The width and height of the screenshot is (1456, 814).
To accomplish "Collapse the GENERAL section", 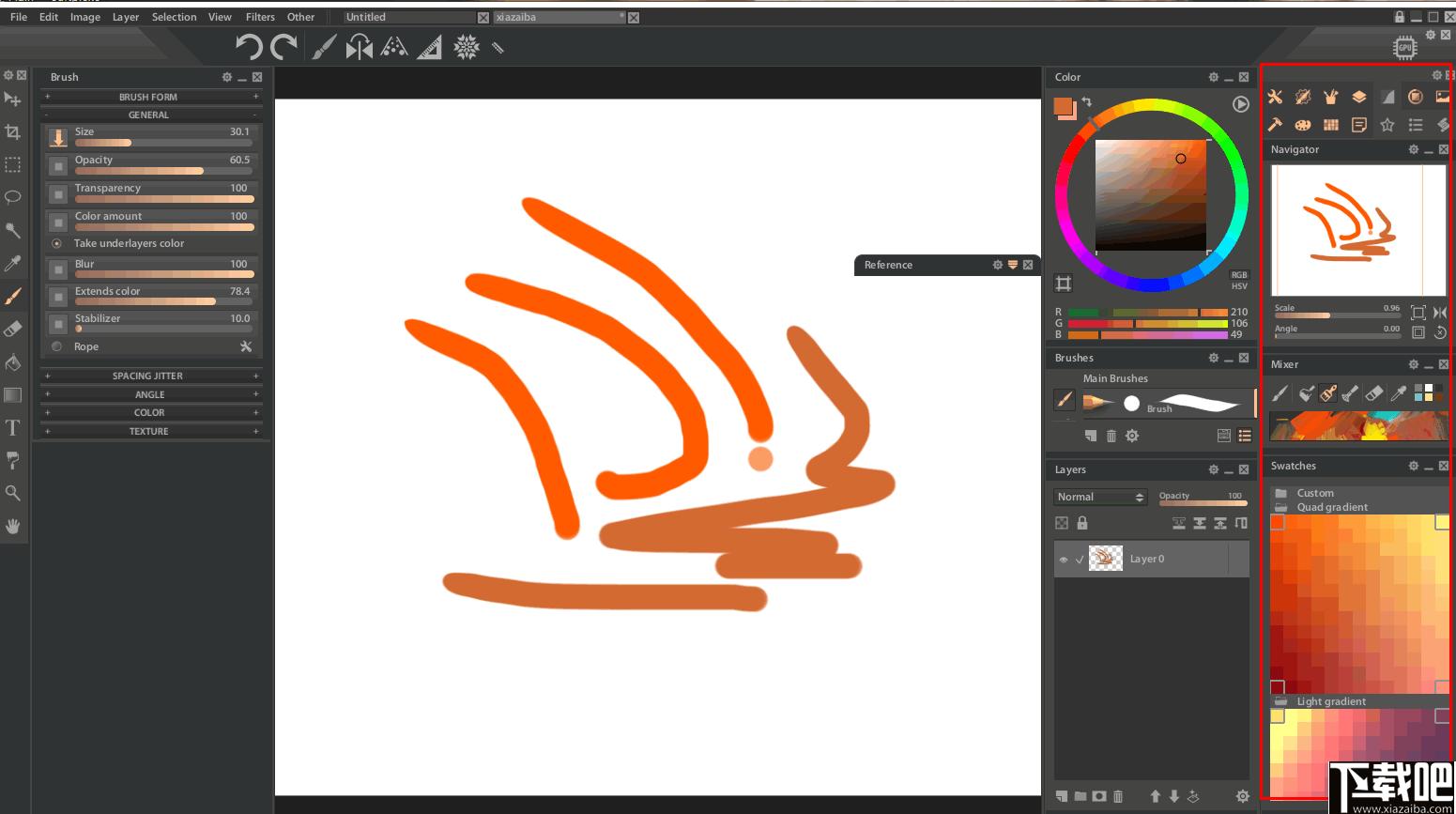I will [x=151, y=115].
